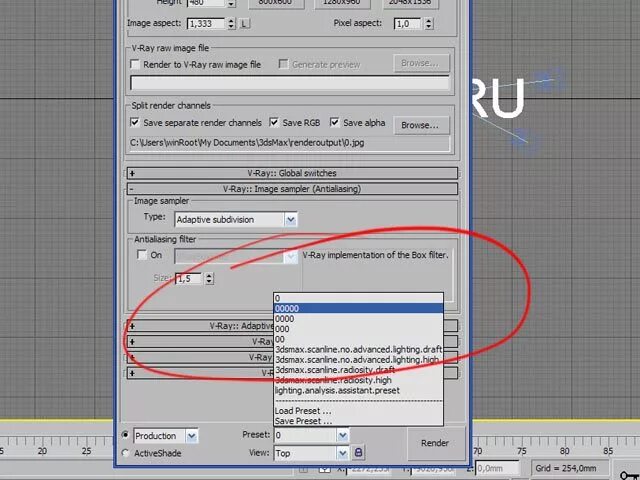
Task: Choose preset 000 in the list
Action: point(358,329)
